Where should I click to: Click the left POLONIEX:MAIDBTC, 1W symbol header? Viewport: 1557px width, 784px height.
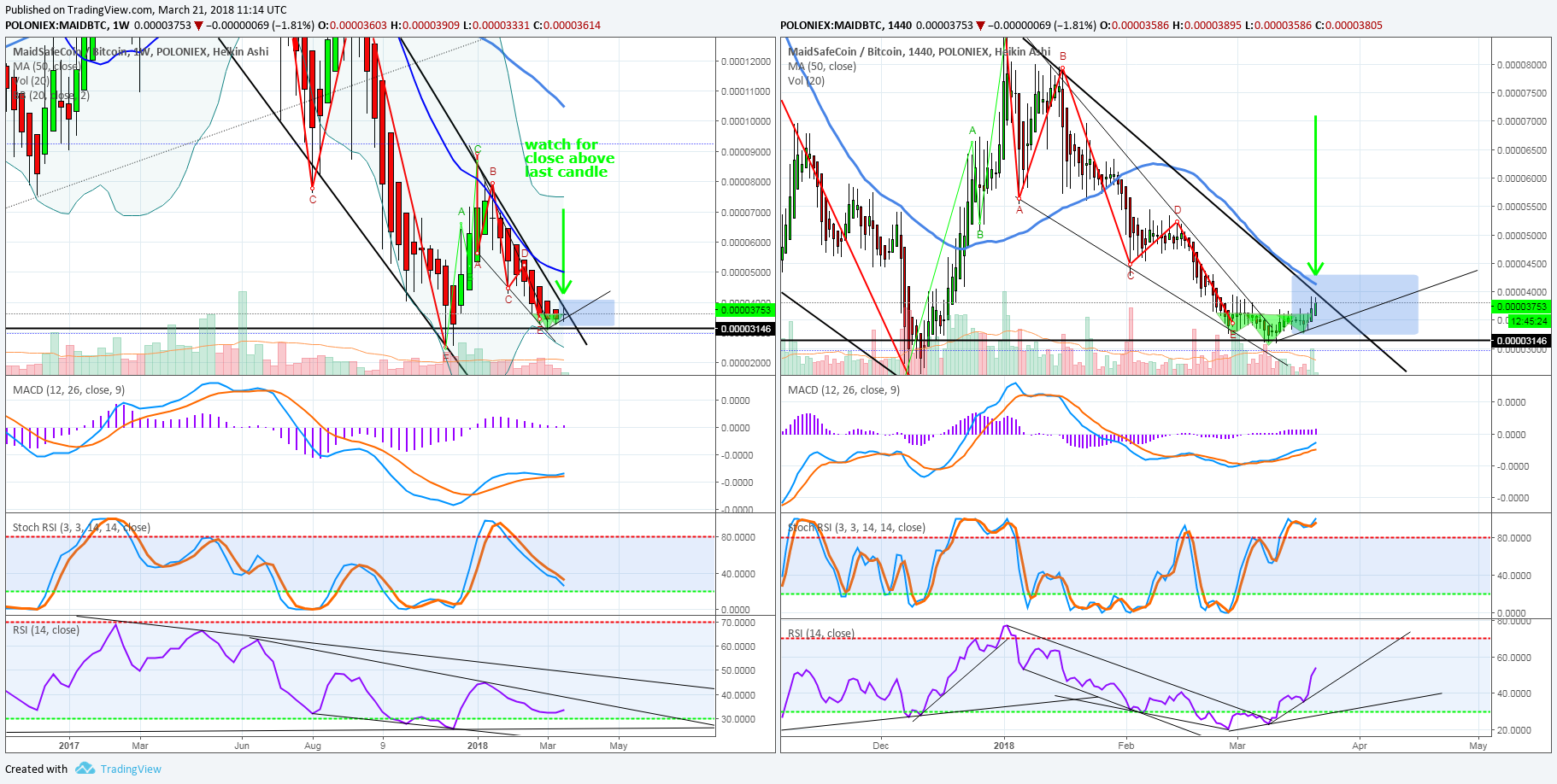pyautogui.click(x=68, y=25)
